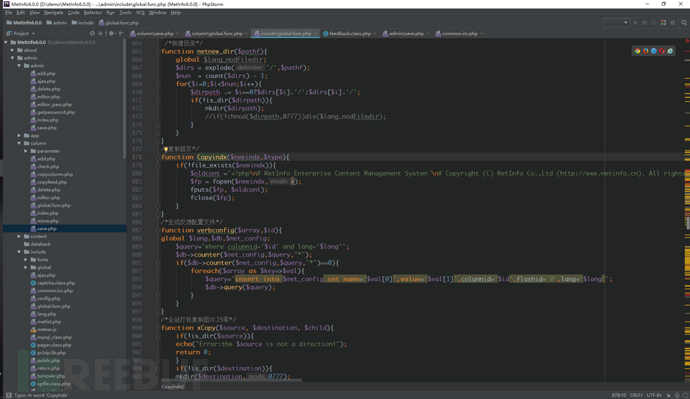This screenshot has width=690, height=399.
Task: Switch to common.inc.php tab
Action: coord(459,33)
